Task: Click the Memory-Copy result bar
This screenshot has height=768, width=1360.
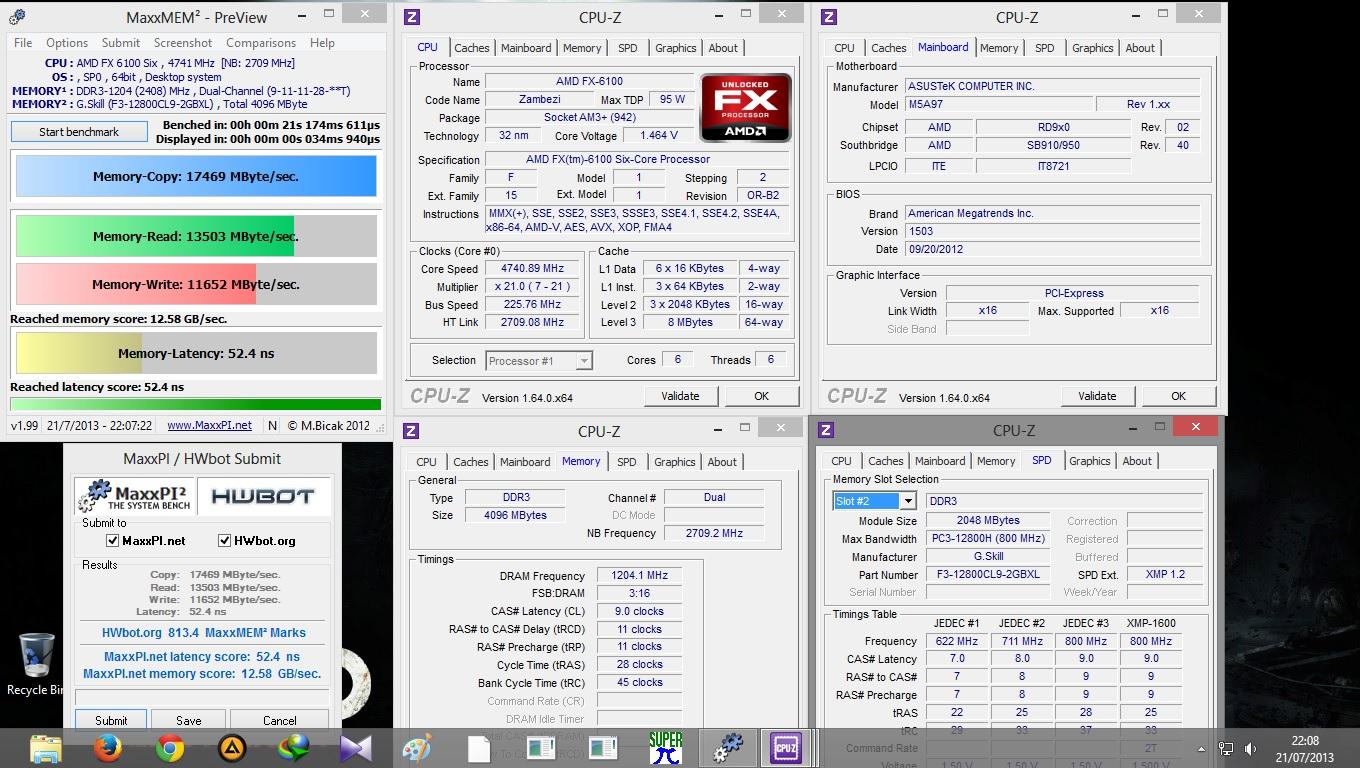Action: [x=196, y=176]
